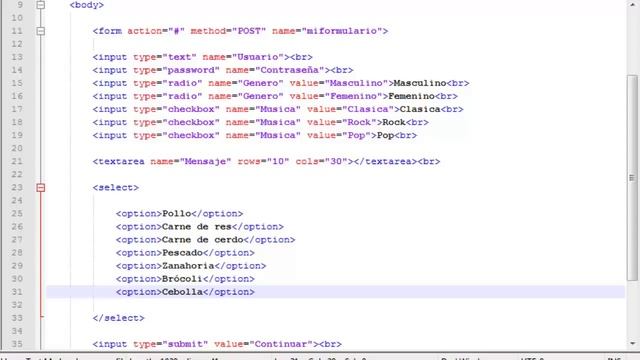
Task: Place cursor in the opening <select> tag
Action: tap(116, 188)
